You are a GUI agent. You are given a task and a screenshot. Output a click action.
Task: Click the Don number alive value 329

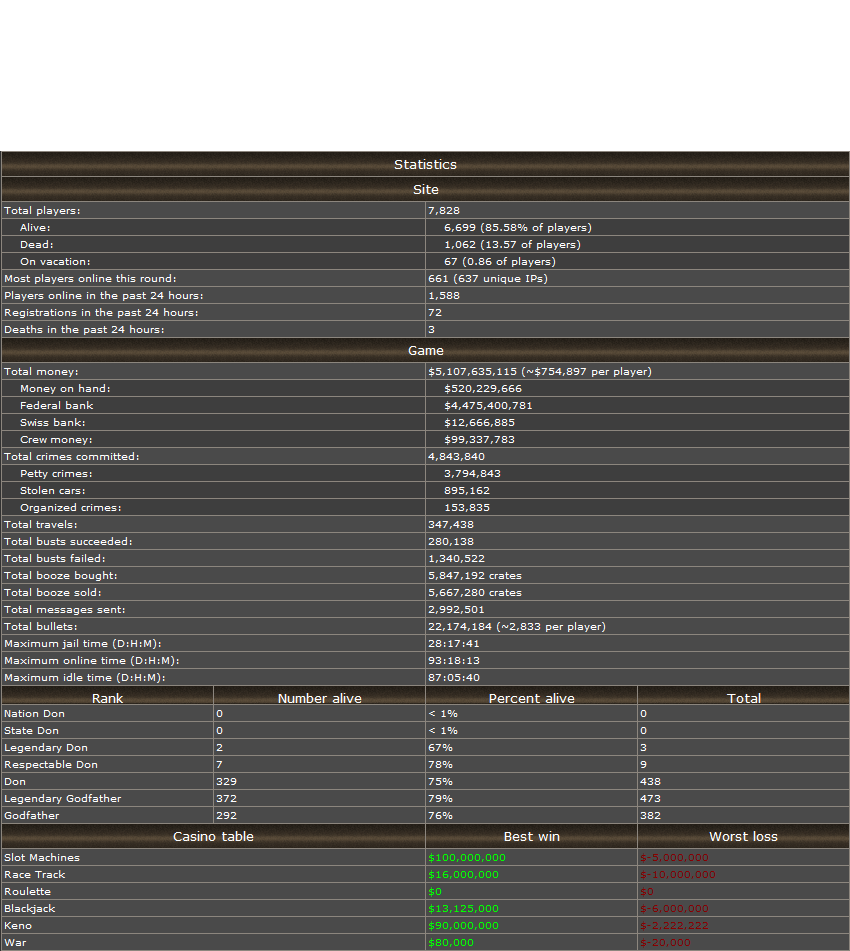[226, 781]
